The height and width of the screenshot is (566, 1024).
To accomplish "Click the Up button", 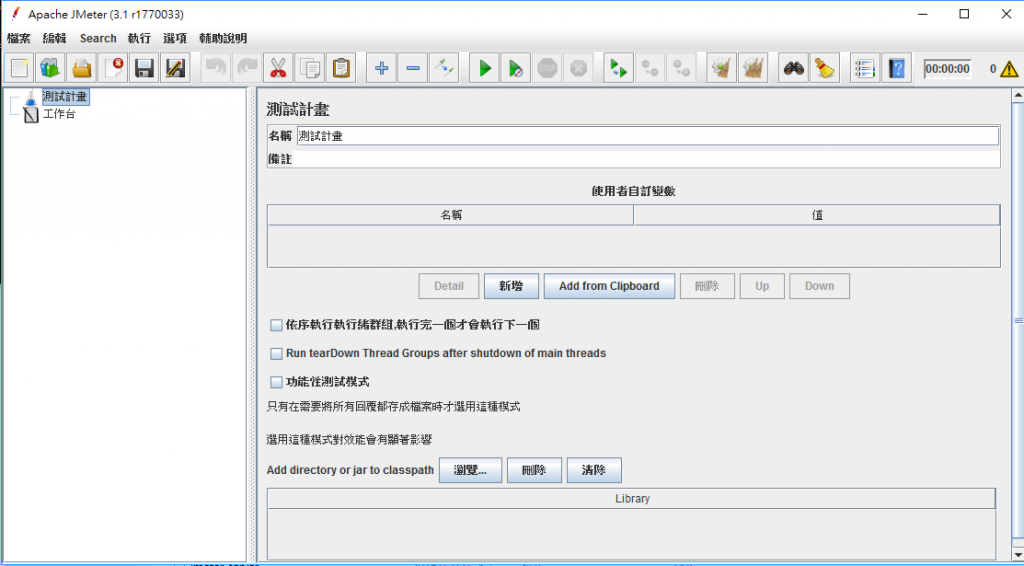I will [x=762, y=286].
